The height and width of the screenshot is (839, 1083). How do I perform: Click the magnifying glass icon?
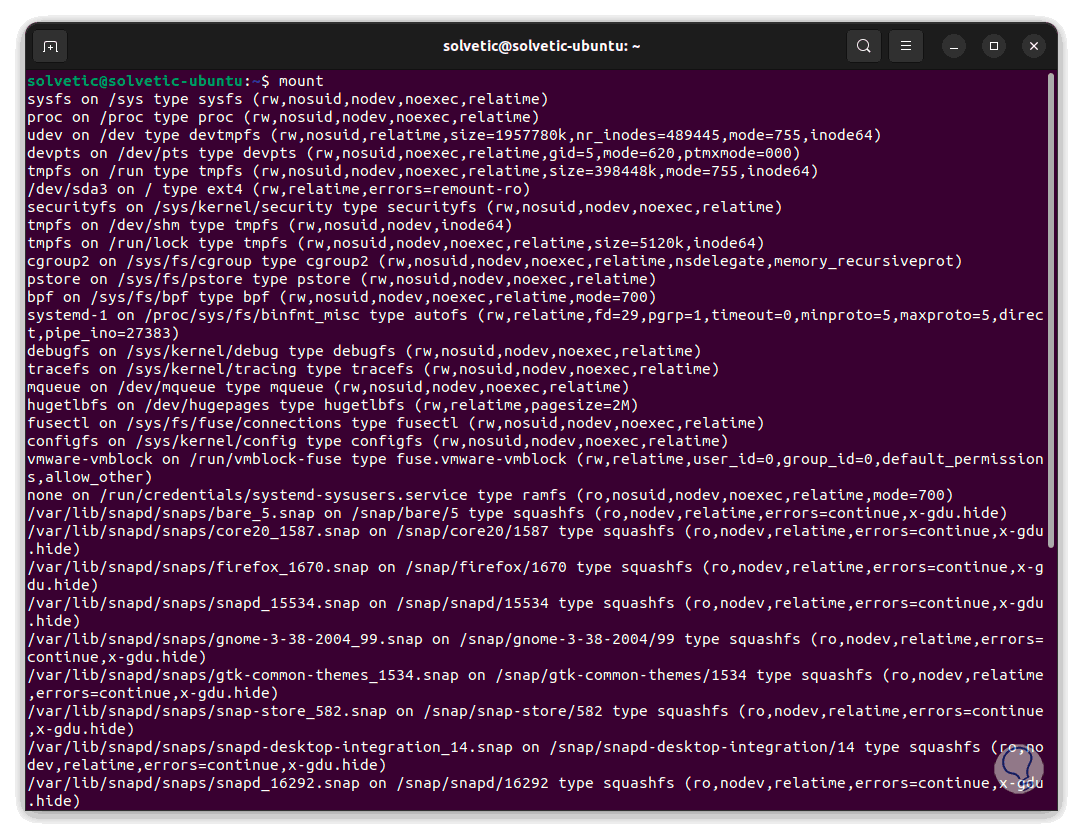pyautogui.click(x=864, y=46)
